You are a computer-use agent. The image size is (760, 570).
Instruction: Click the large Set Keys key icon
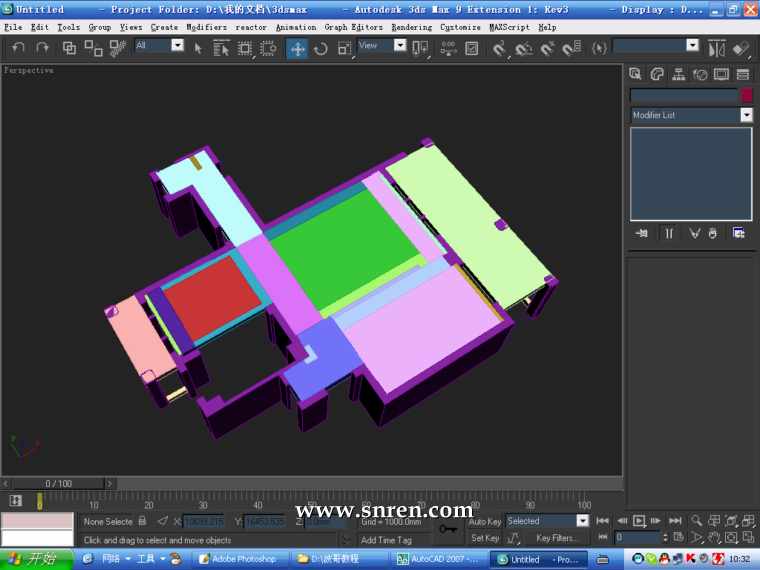pos(447,529)
